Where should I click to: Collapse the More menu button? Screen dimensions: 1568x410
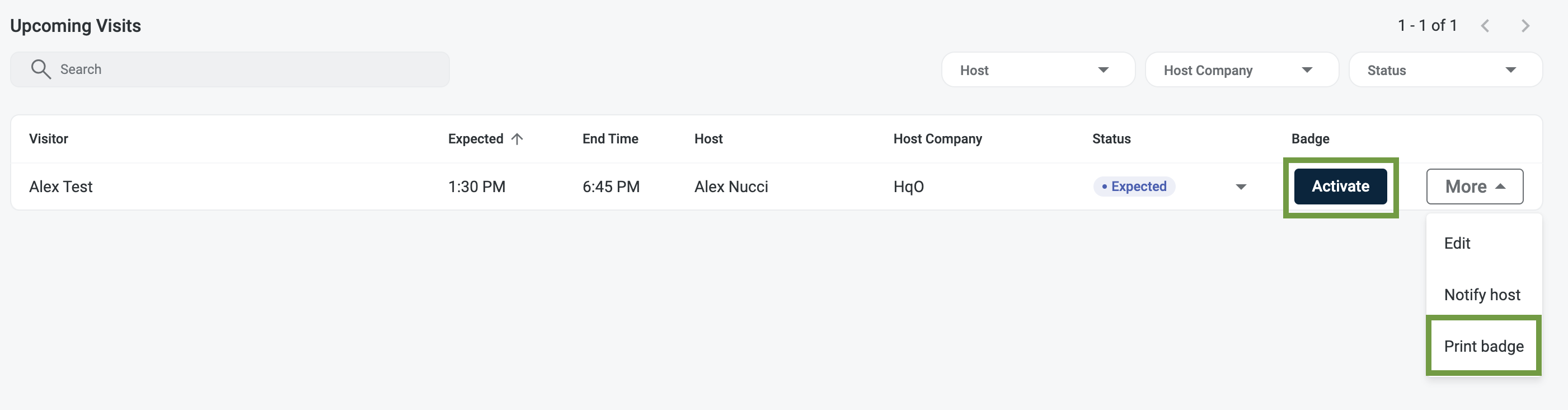(x=1473, y=187)
